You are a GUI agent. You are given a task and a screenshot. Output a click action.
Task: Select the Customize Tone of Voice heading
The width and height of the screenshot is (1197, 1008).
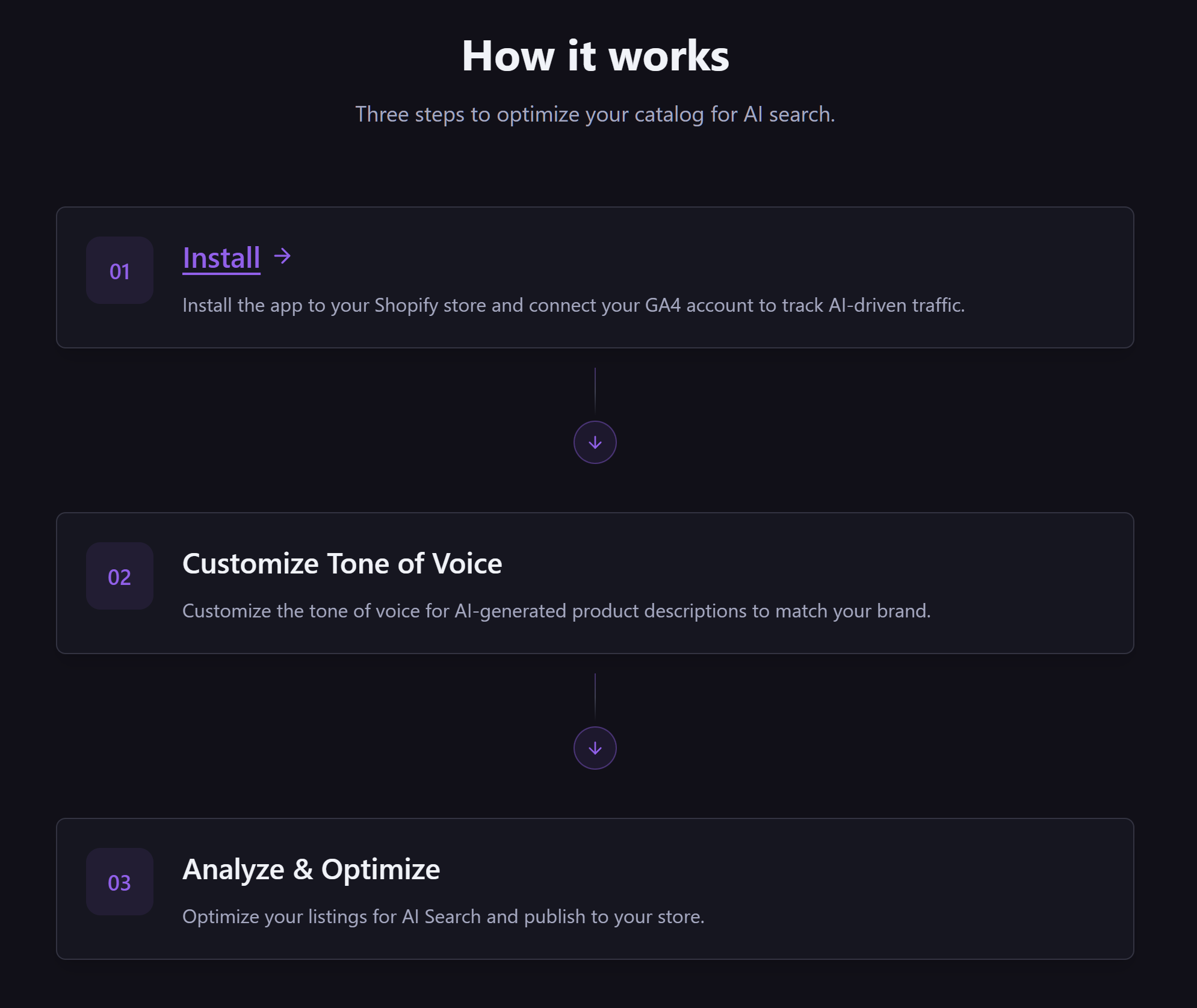tap(342, 563)
